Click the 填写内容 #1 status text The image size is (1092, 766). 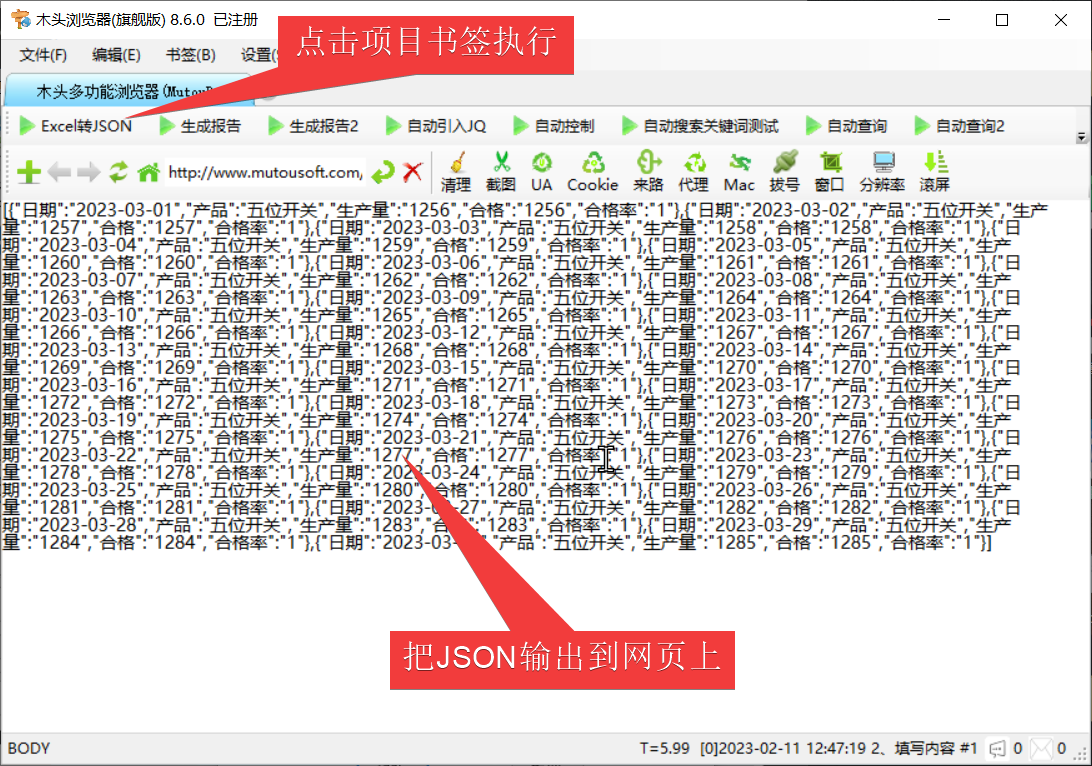pos(936,749)
